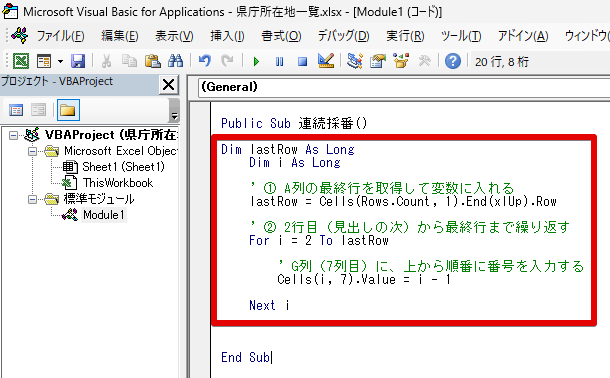Open the Project Explorer toolbar icon

click(x=354, y=61)
